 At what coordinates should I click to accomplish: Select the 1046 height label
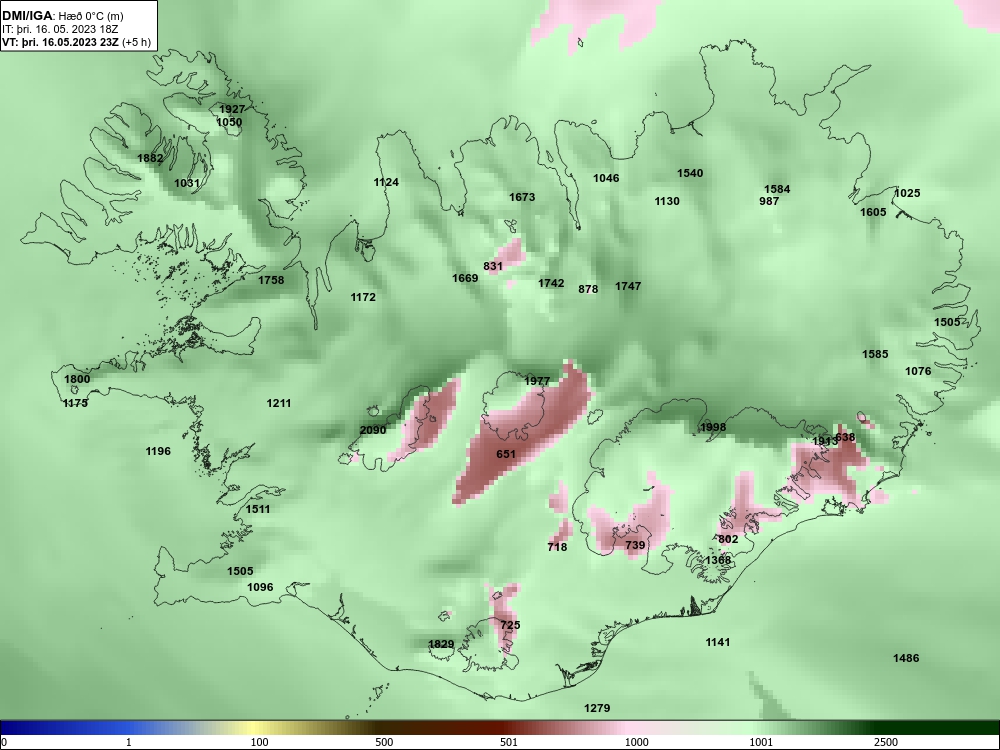coord(606,178)
